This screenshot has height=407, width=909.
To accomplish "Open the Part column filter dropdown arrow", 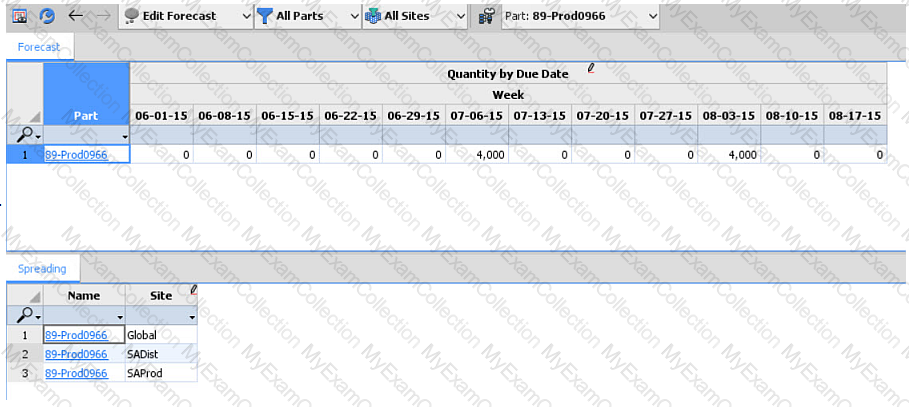I will (125, 136).
